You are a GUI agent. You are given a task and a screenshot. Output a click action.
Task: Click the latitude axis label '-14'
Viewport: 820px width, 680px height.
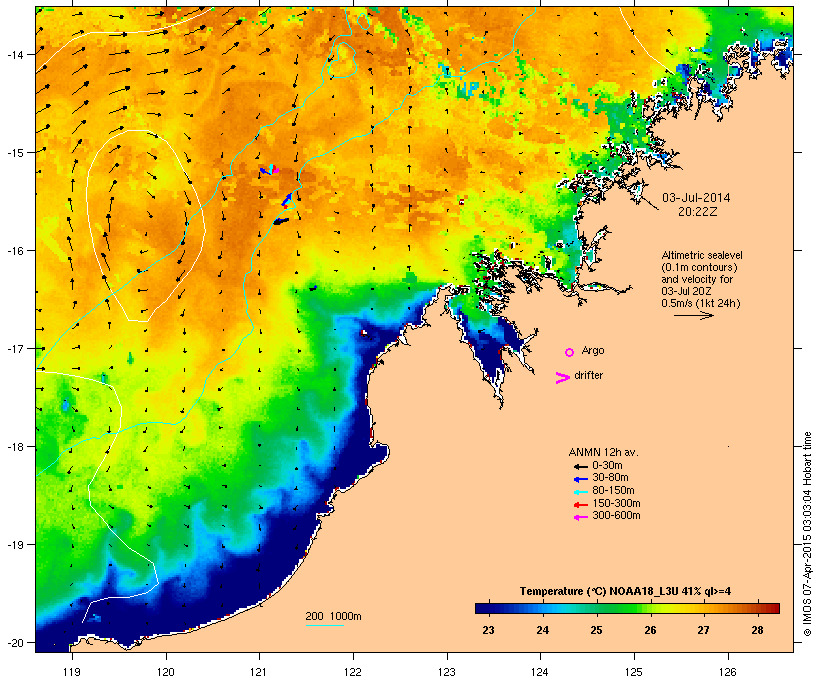tap(15, 54)
